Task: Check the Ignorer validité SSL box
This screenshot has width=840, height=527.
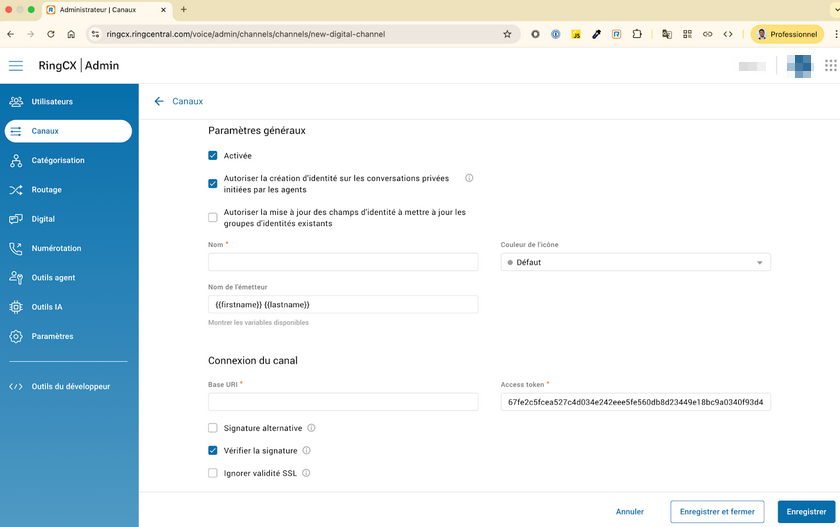Action: tap(213, 473)
